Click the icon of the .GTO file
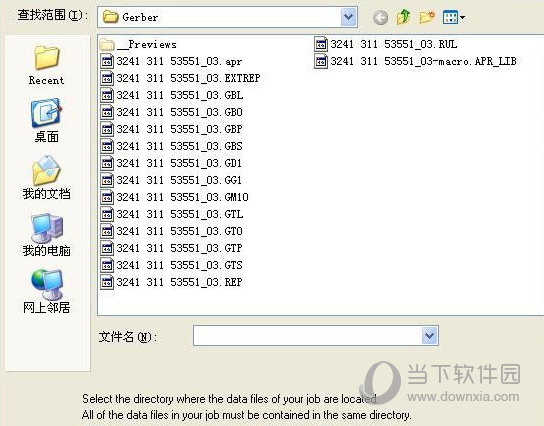 (x=107, y=231)
